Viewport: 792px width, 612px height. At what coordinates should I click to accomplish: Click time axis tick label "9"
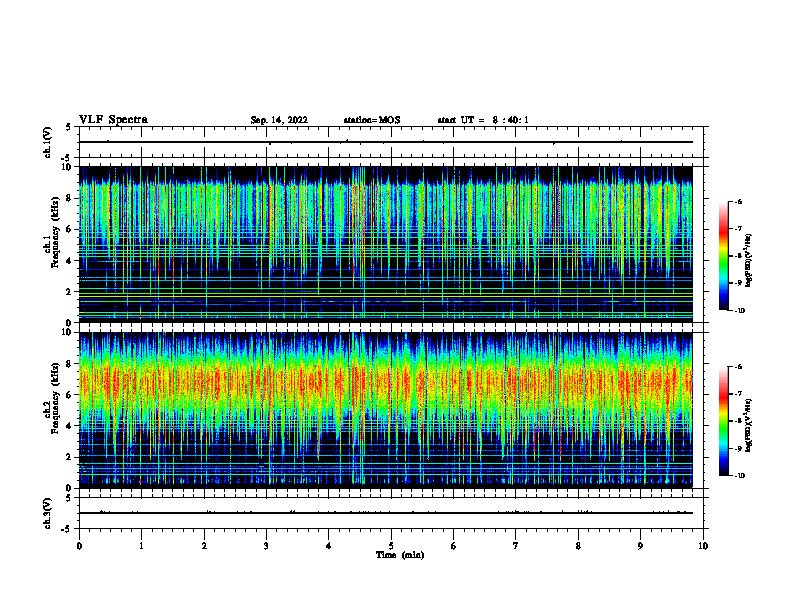click(x=640, y=546)
